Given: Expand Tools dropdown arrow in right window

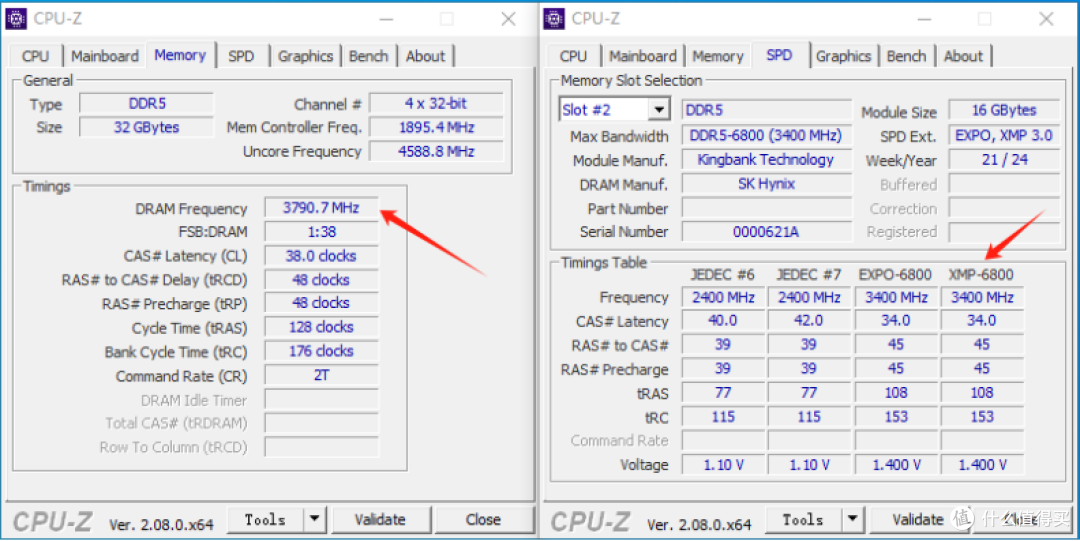Looking at the screenshot, I should coord(853,520).
